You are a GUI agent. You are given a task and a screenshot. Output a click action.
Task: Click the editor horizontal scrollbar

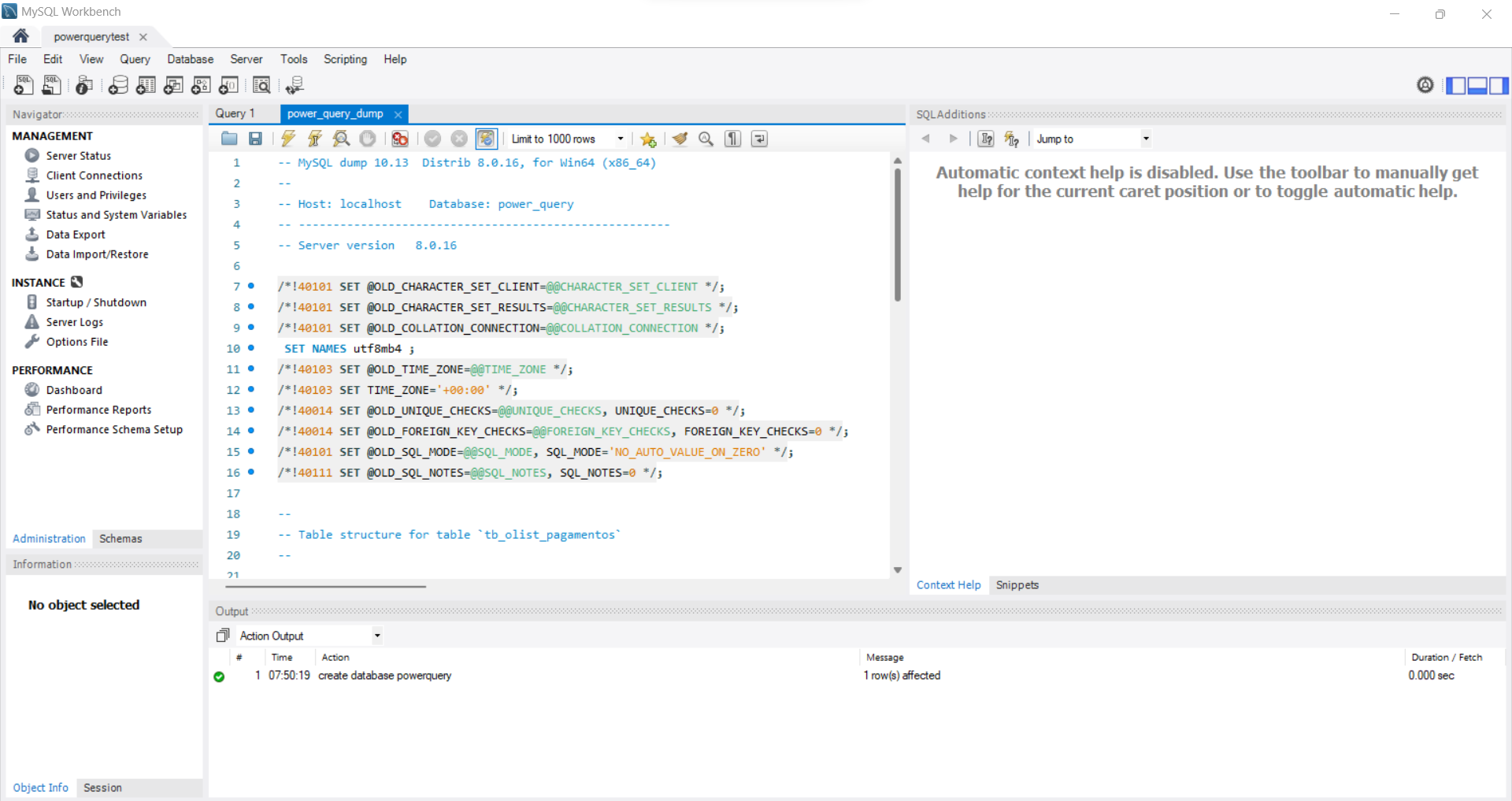[325, 587]
